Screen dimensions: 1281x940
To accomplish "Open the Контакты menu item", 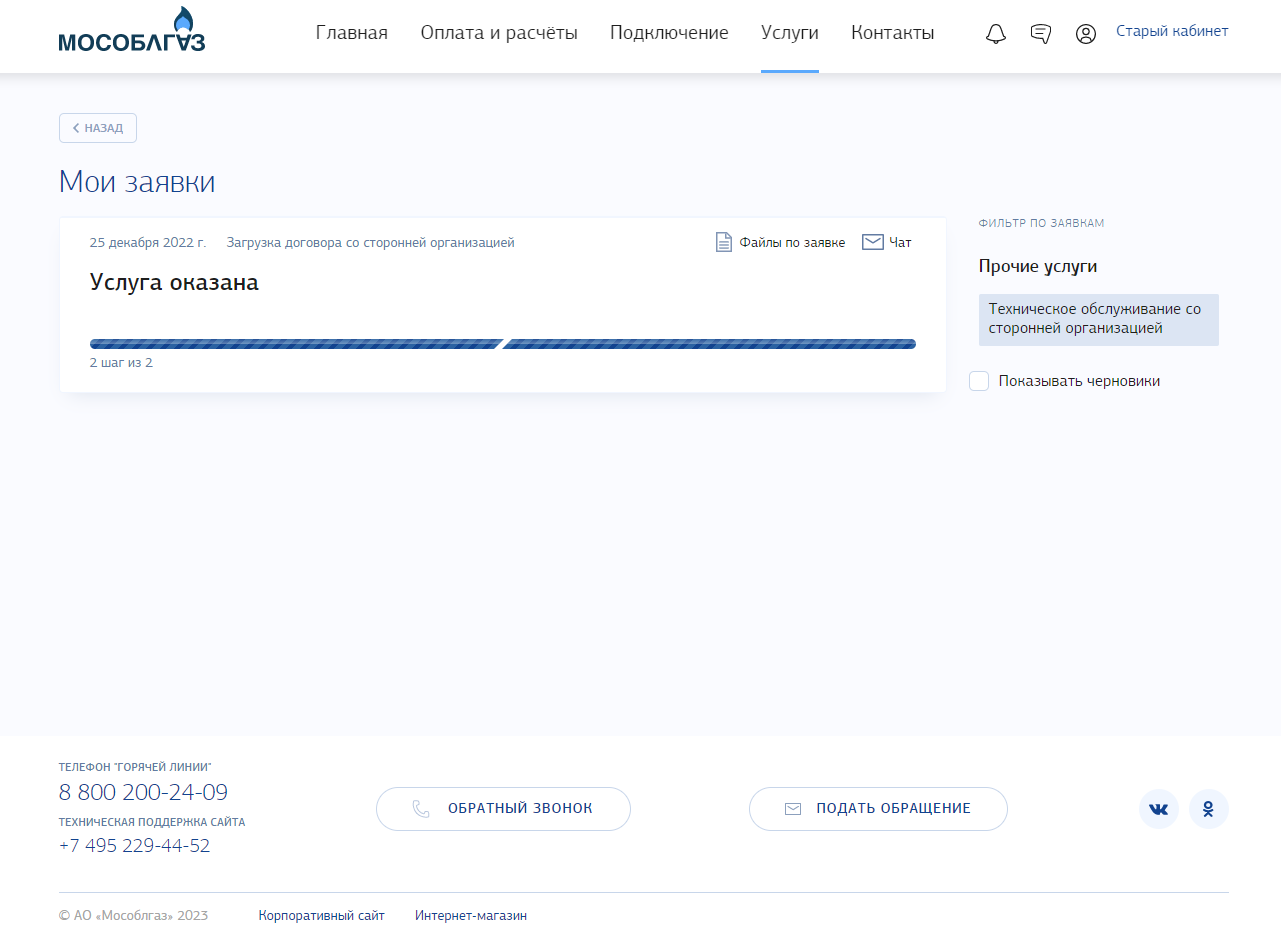I will click(x=893, y=33).
